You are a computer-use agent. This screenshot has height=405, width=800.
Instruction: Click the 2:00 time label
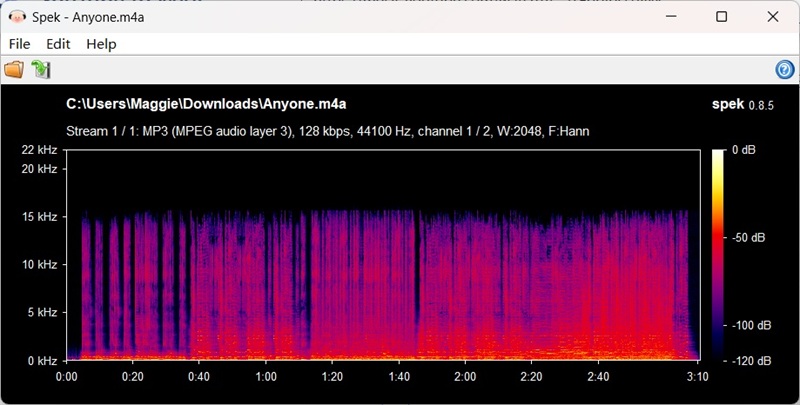(x=465, y=377)
